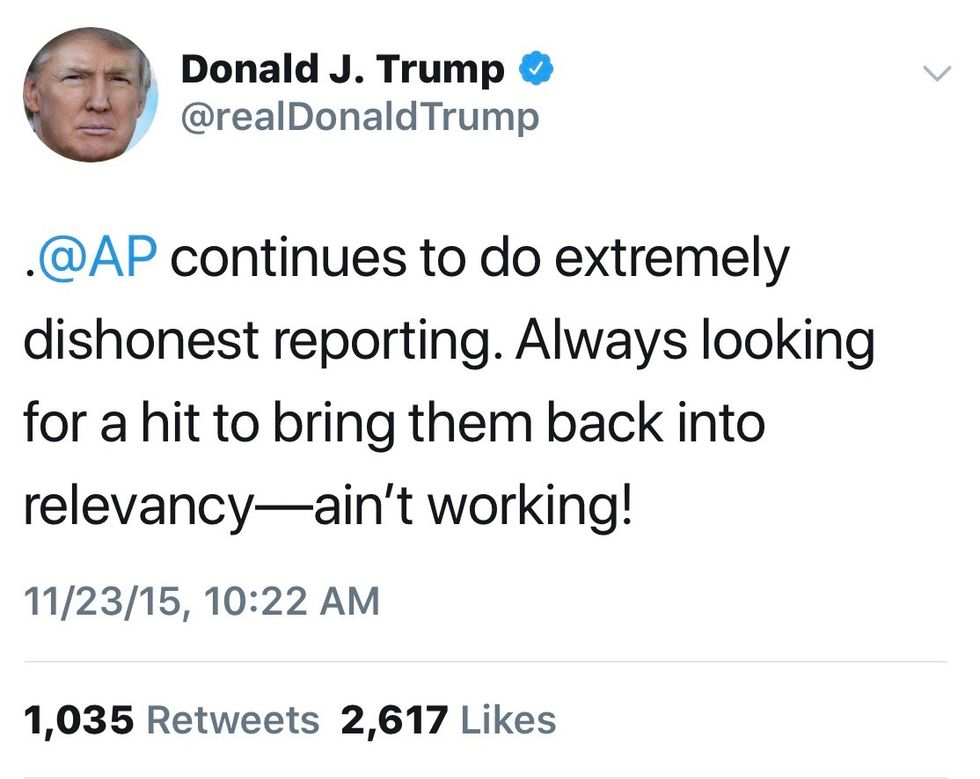Click the verified blue checkmark badge
This screenshot has width=980, height=779.
(536, 70)
